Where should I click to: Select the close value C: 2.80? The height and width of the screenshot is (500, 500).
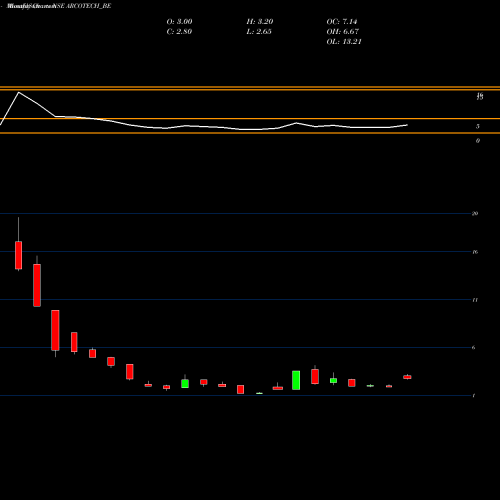coord(179,32)
